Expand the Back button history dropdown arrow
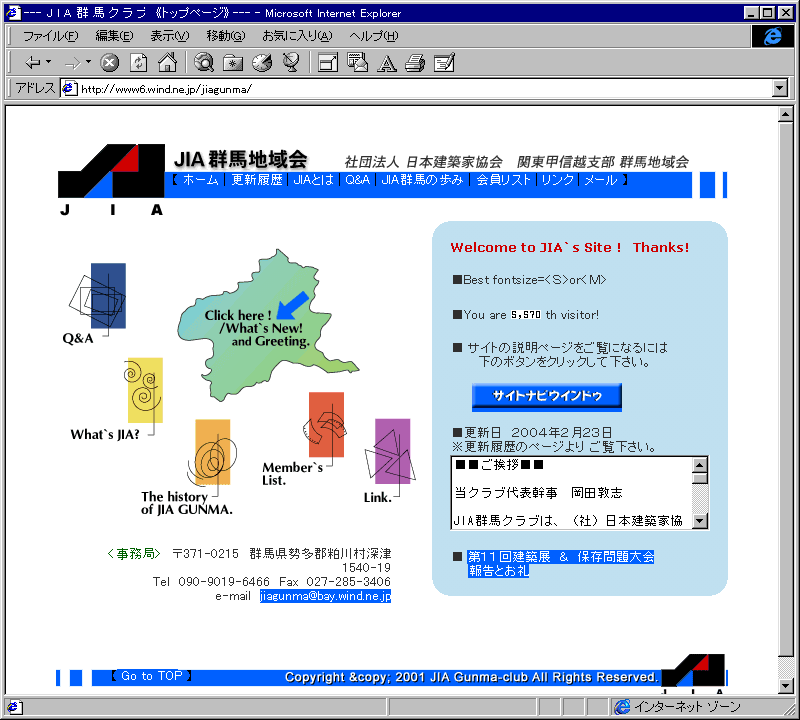This screenshot has height=720, width=800. tap(48, 62)
